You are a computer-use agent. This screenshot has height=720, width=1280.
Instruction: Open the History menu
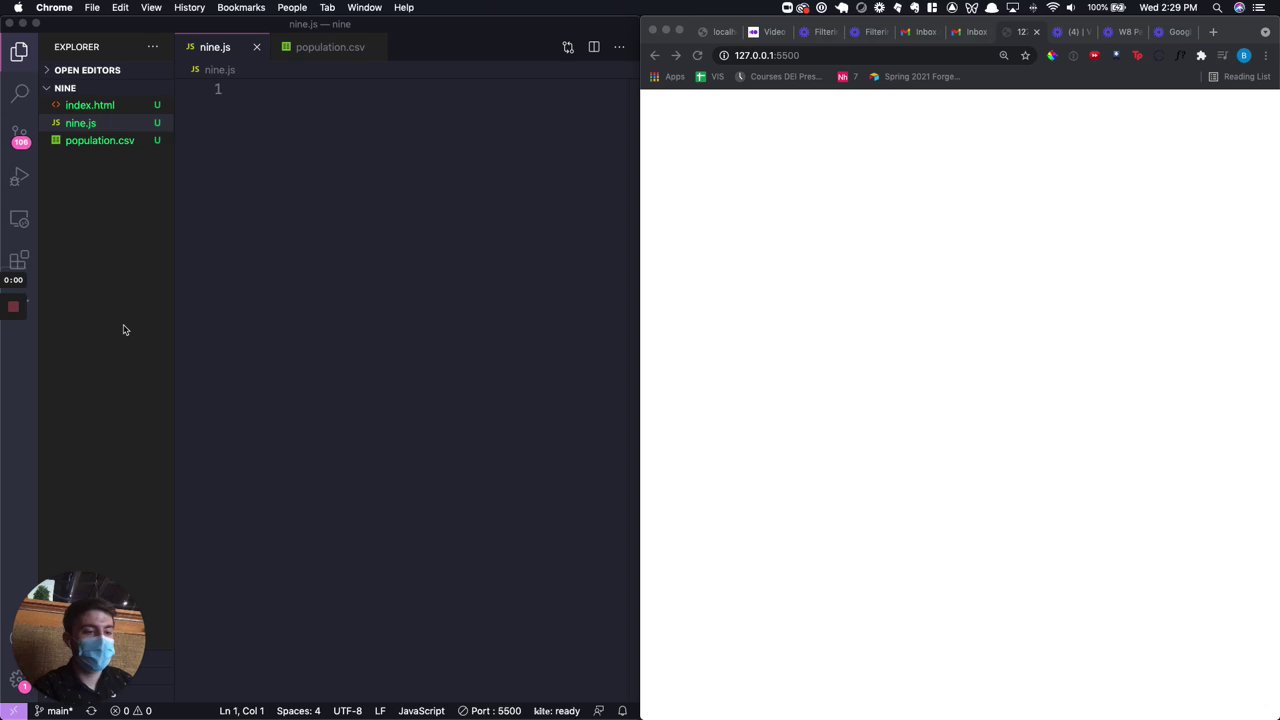189,7
